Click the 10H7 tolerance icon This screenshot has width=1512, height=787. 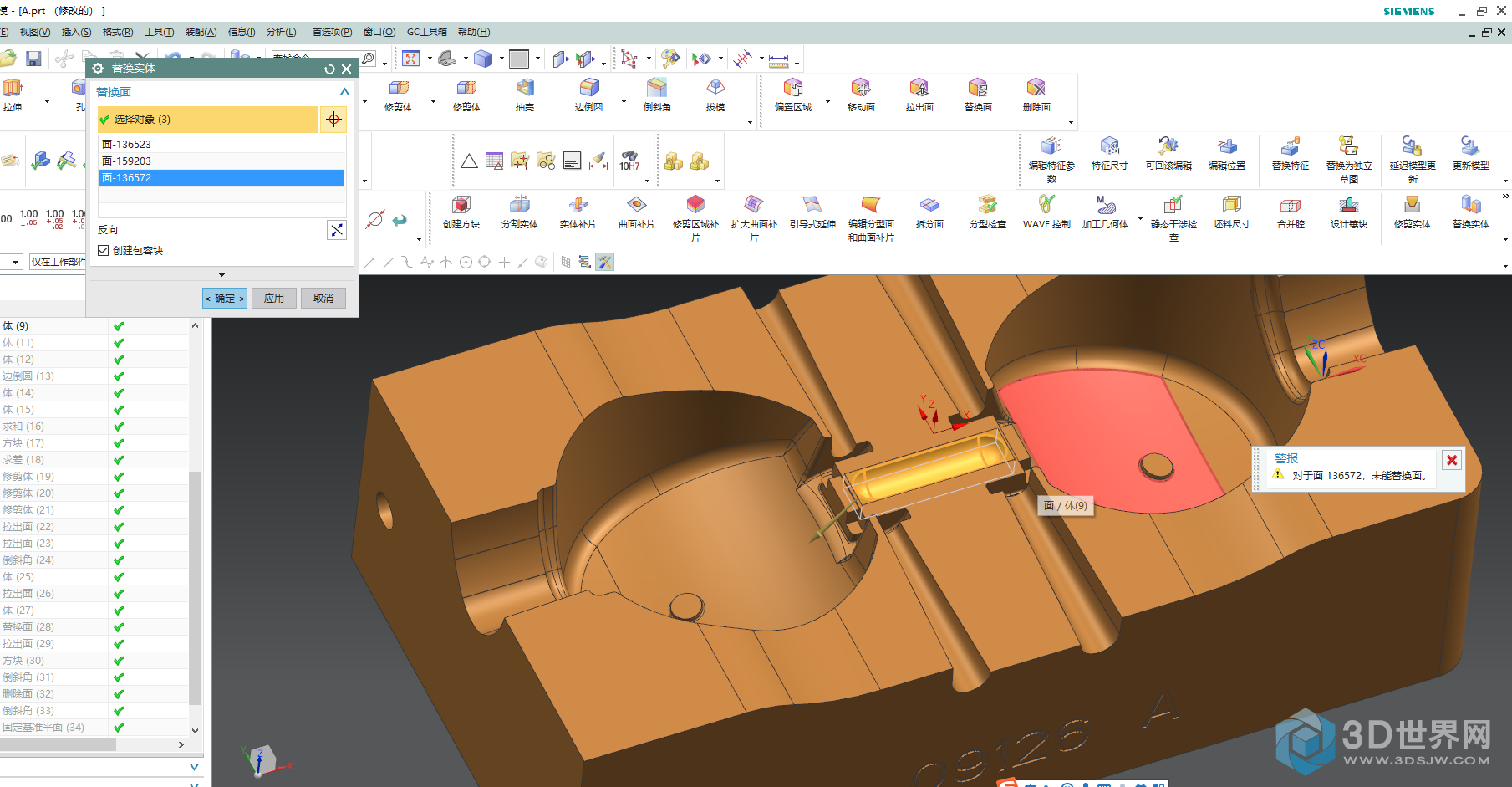(629, 161)
